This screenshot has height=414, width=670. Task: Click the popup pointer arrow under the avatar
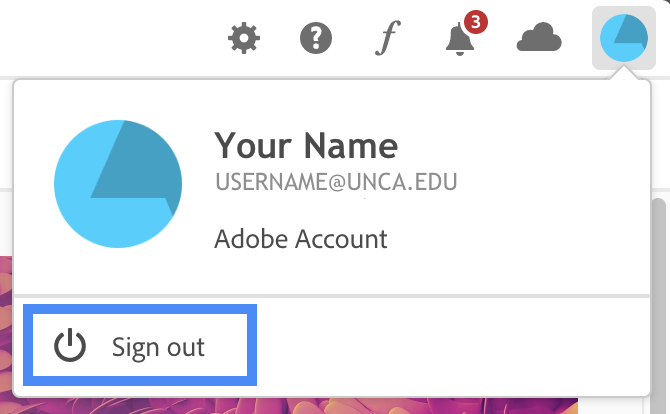[x=623, y=76]
